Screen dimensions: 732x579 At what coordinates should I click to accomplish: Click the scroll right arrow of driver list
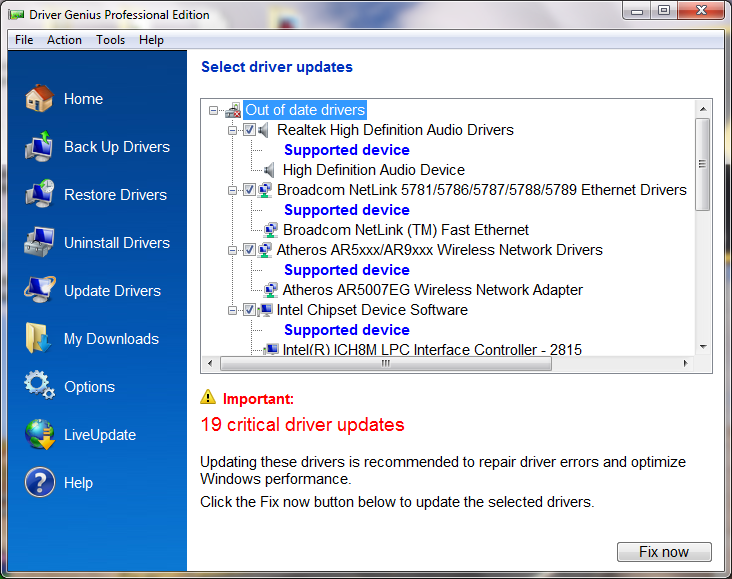(685, 363)
